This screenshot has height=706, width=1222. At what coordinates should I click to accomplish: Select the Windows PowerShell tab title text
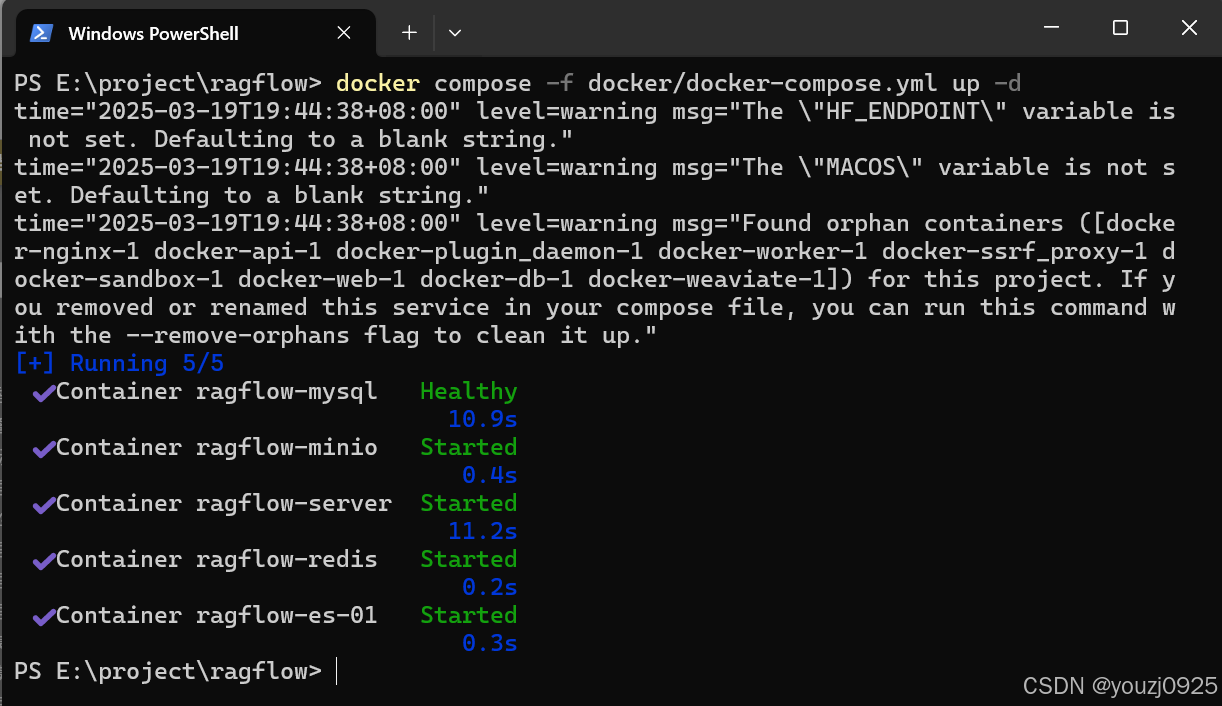[x=153, y=33]
